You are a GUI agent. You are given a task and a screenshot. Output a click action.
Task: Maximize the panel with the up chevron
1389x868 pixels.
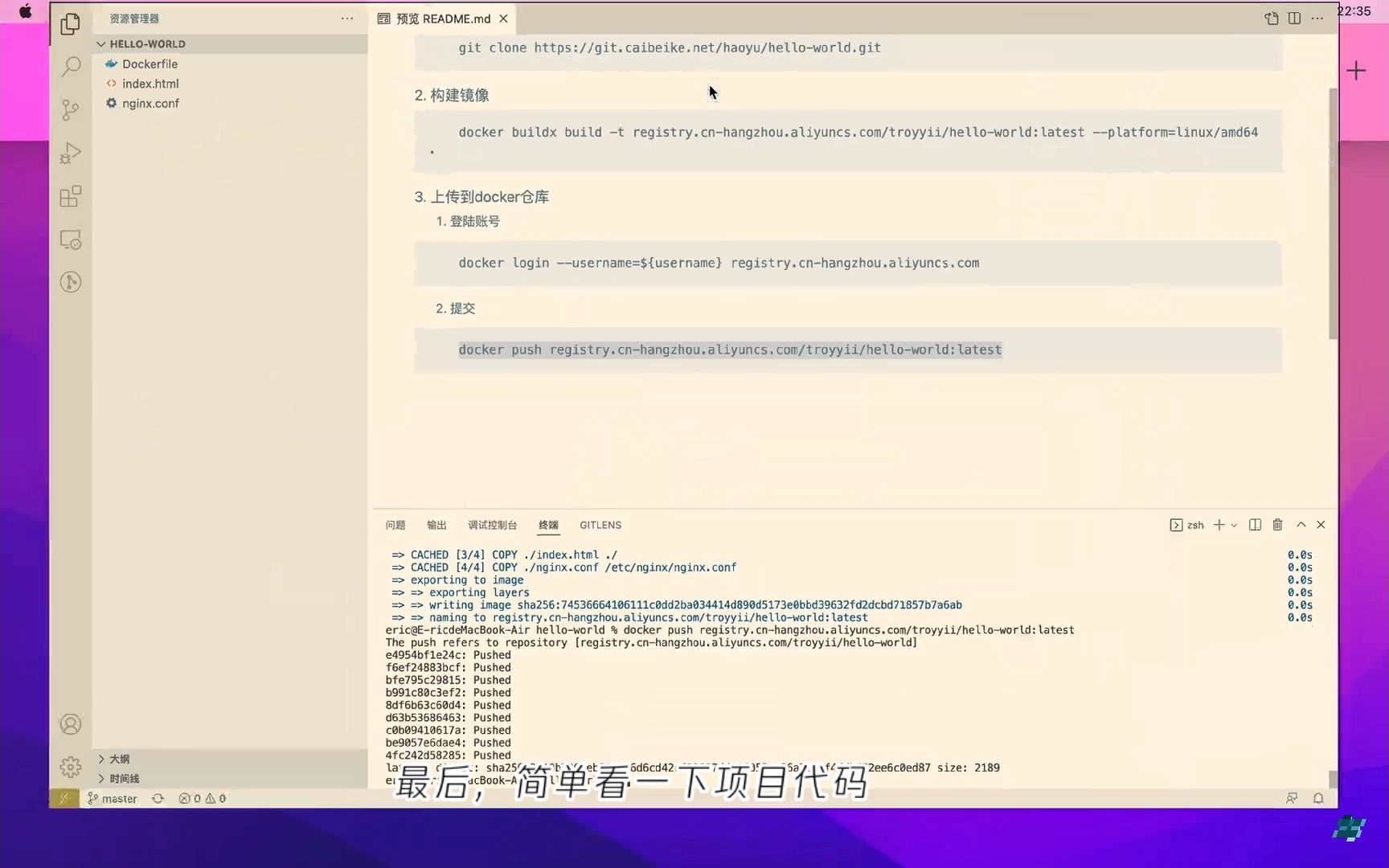click(1301, 525)
